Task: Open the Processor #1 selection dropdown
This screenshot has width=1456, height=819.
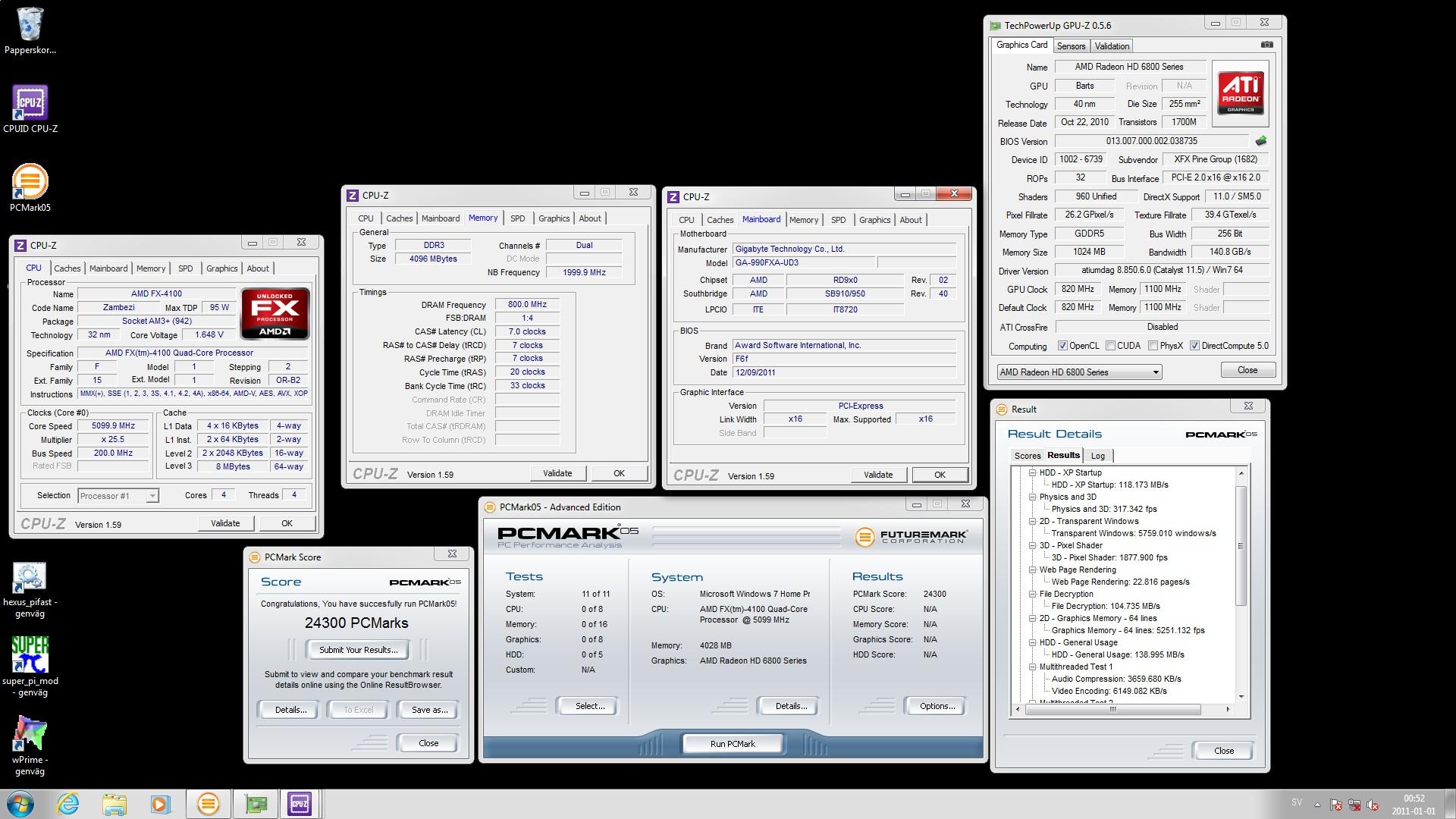Action: point(118,496)
